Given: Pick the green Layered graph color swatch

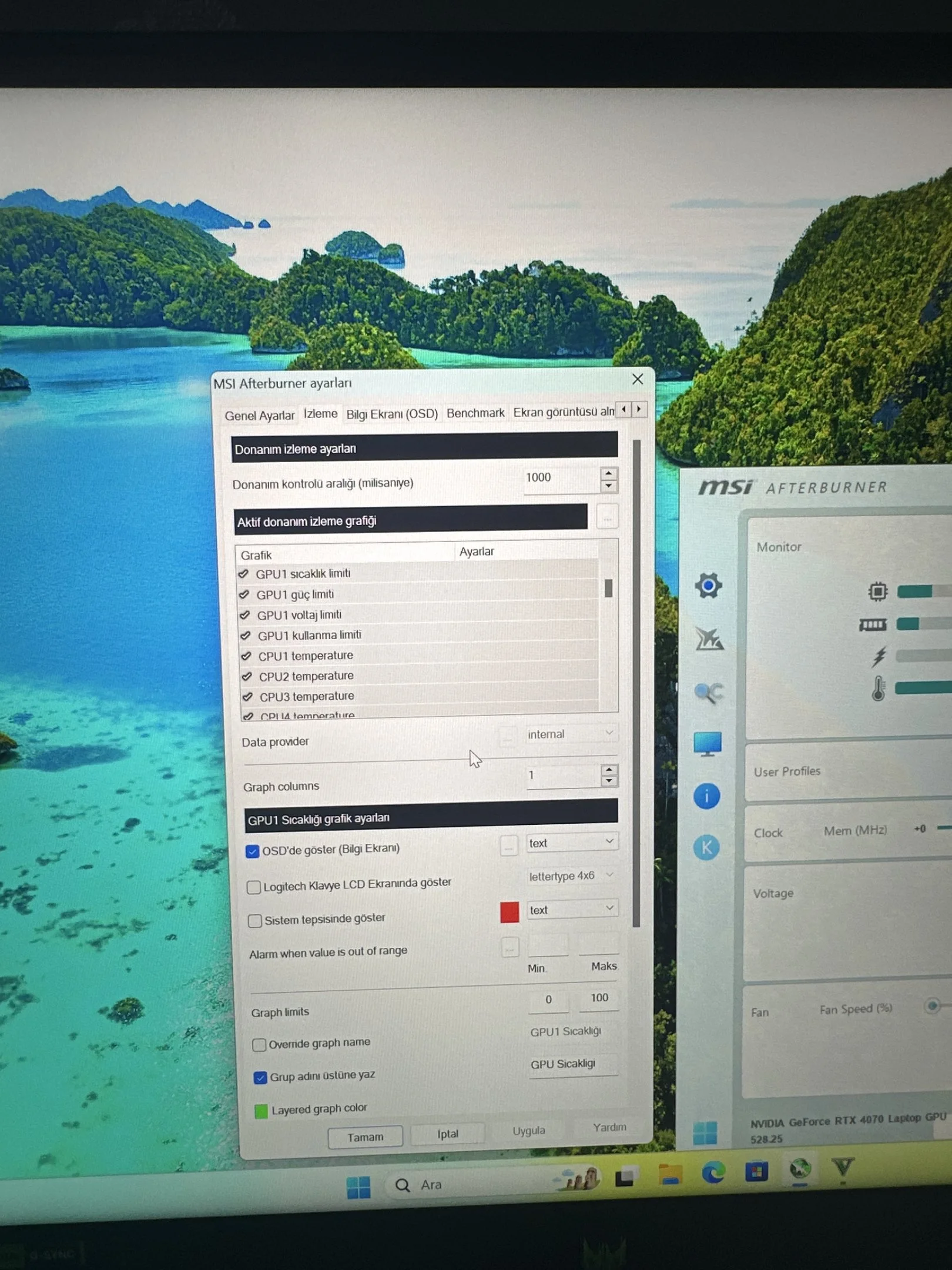Looking at the screenshot, I should pyautogui.click(x=261, y=1111).
